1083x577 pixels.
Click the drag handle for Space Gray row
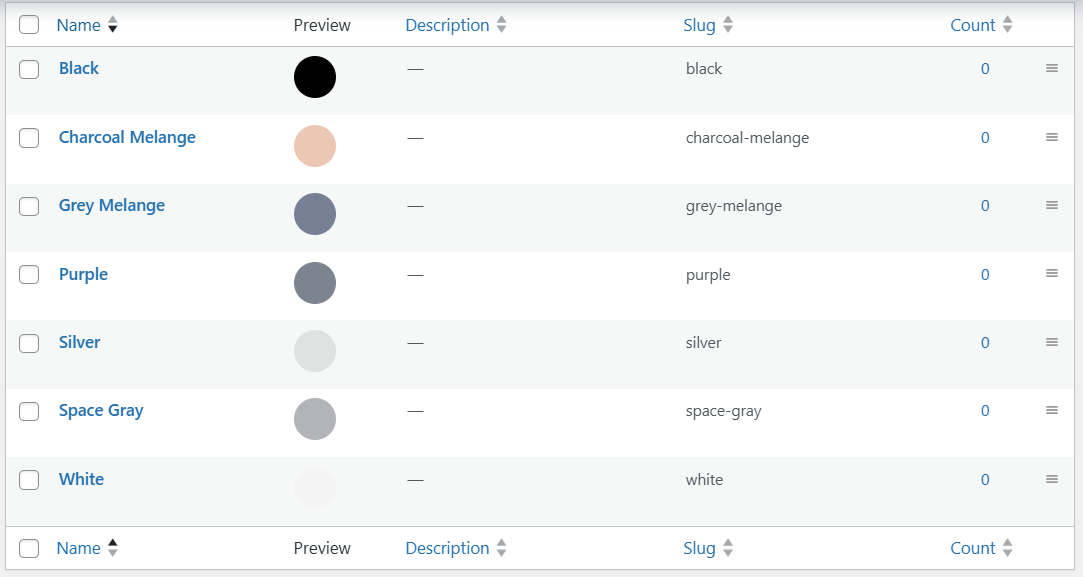point(1051,410)
